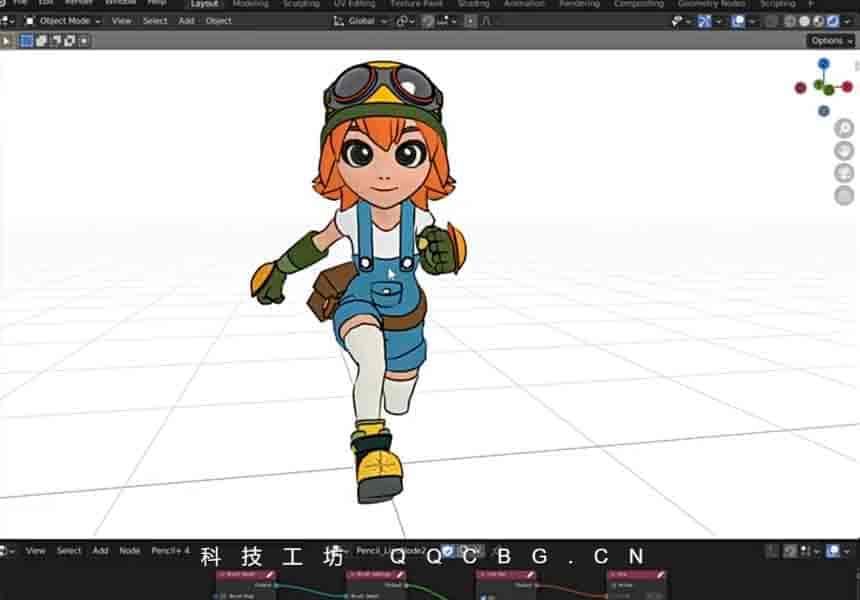Click the zoom view magnifier button

844,128
